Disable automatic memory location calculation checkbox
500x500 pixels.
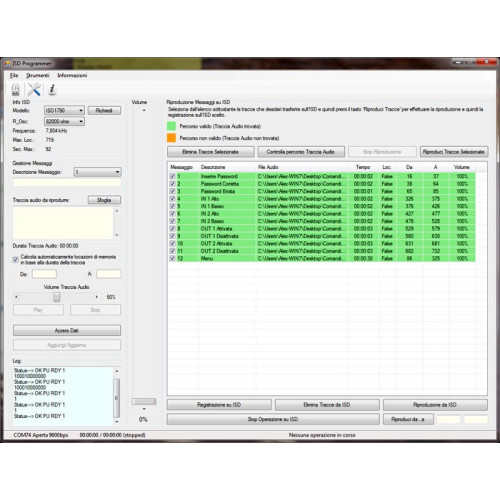15,260
